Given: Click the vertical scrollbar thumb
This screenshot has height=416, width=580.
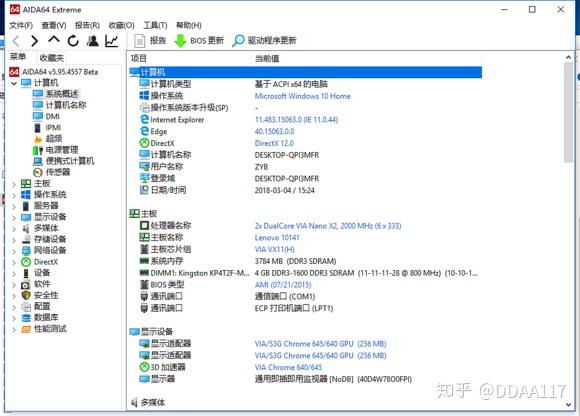Looking at the screenshot, I should coord(568,112).
